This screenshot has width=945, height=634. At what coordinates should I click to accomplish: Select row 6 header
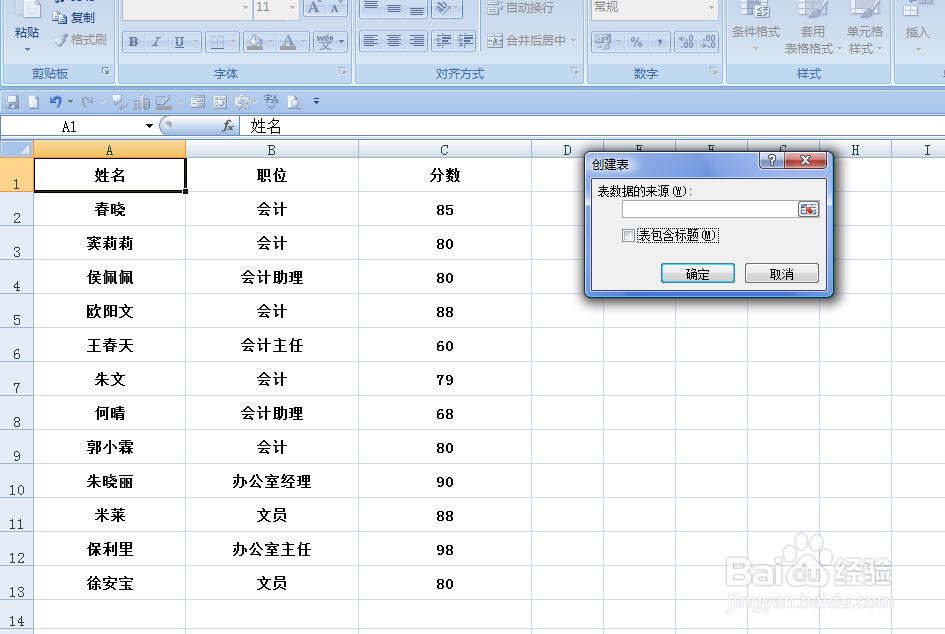click(17, 345)
